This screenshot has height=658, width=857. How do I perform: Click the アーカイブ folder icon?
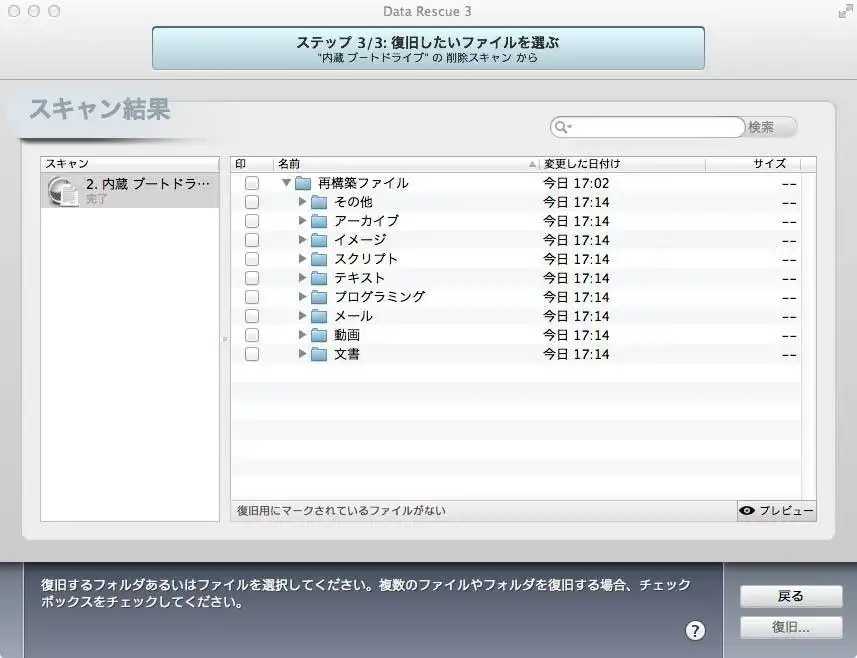click(x=319, y=221)
